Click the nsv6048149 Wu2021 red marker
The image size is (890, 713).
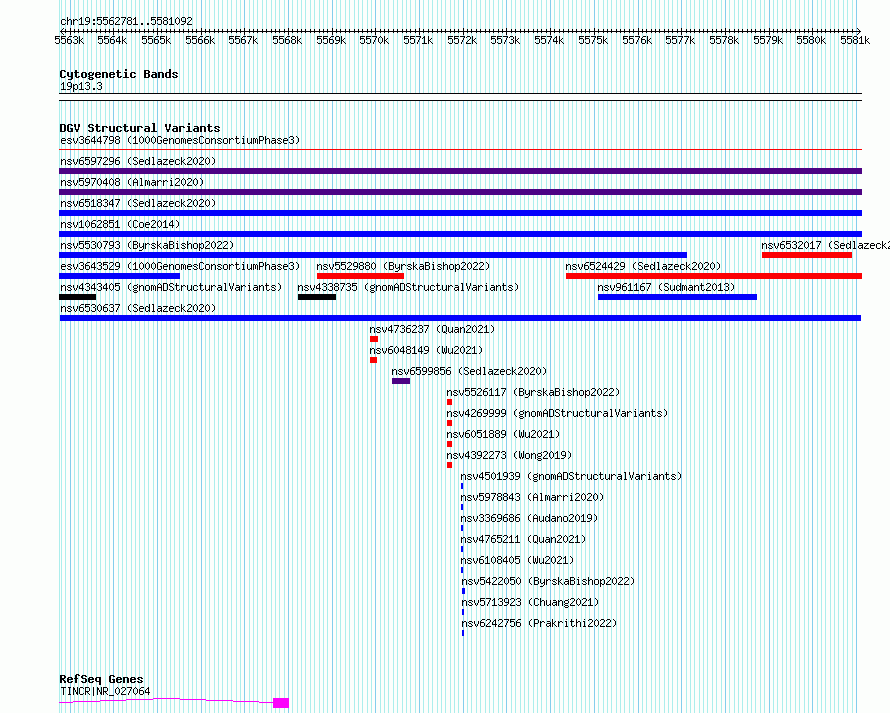coord(373,360)
